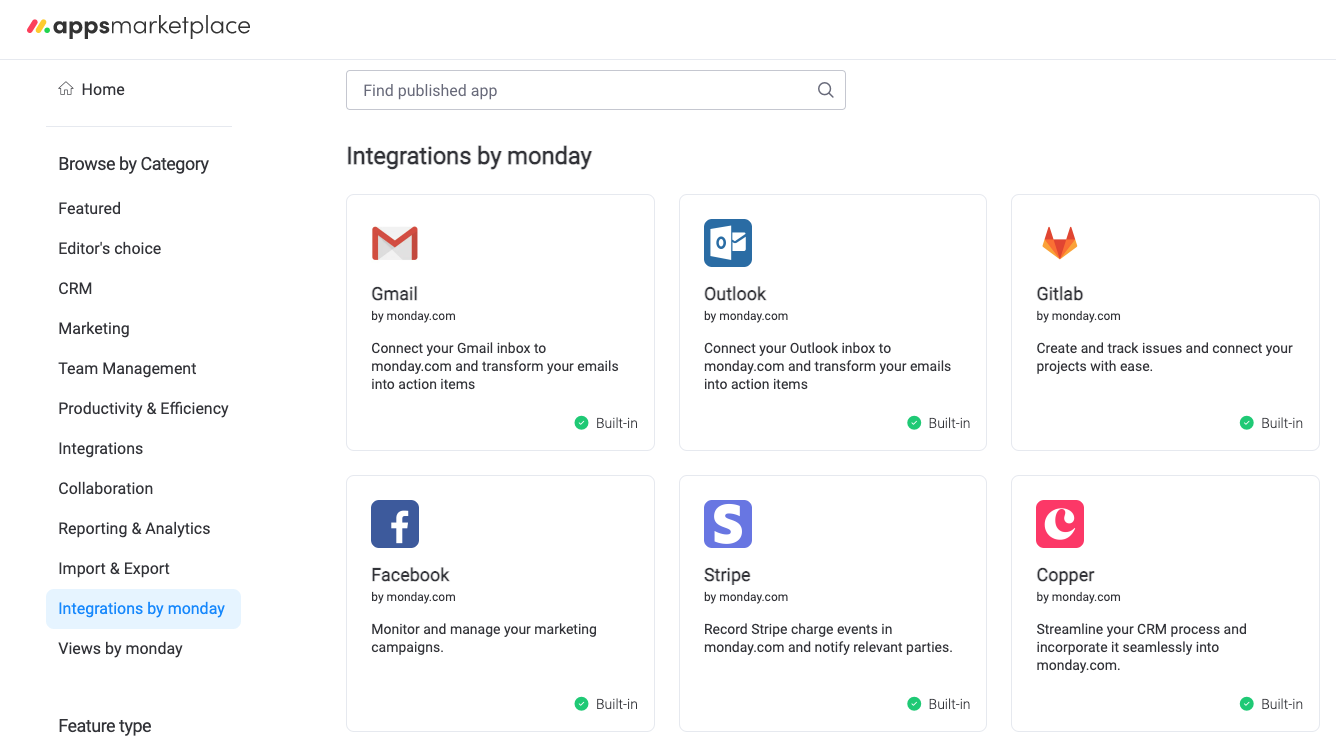The image size is (1336, 741).
Task: Click the green checkmark on Stripe card
Action: 914,704
